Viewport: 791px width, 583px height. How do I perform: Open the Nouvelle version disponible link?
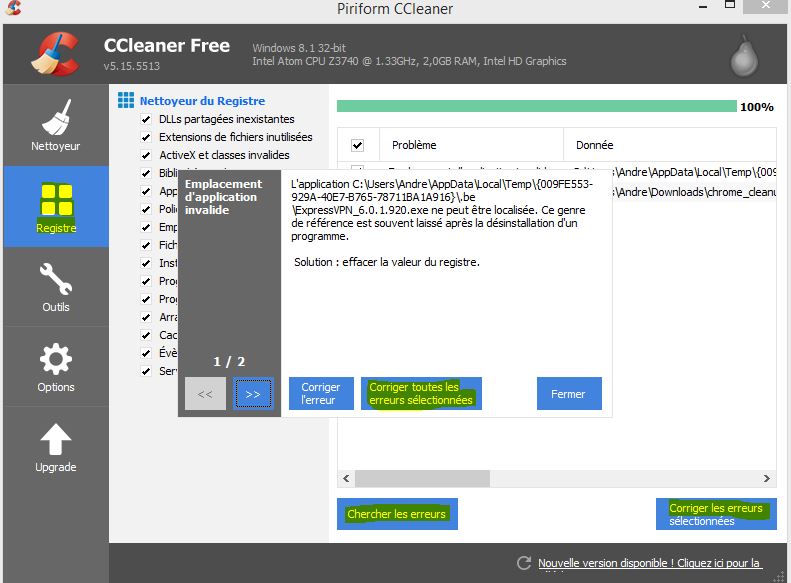click(650, 564)
